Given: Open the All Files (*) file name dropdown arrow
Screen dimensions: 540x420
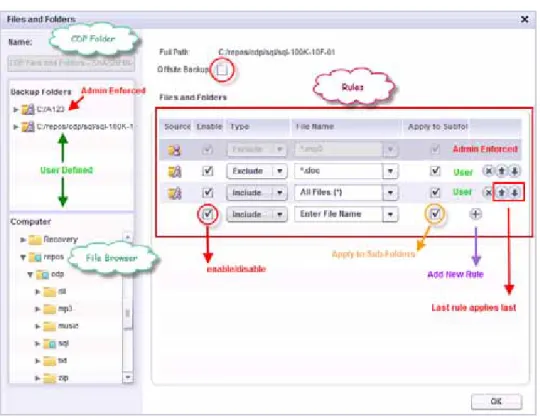Looking at the screenshot, I should pos(390,192).
